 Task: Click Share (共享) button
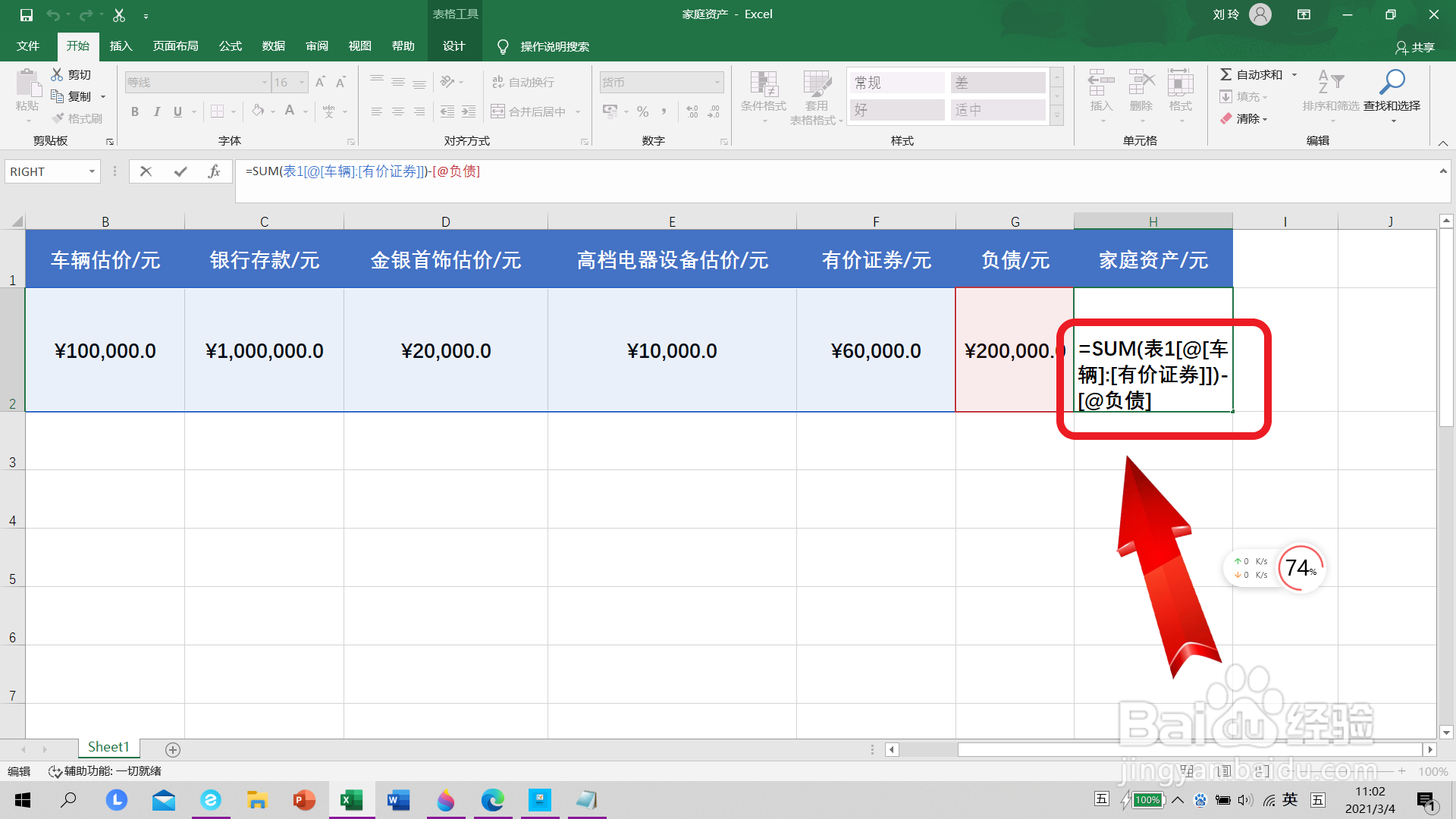coord(1415,47)
